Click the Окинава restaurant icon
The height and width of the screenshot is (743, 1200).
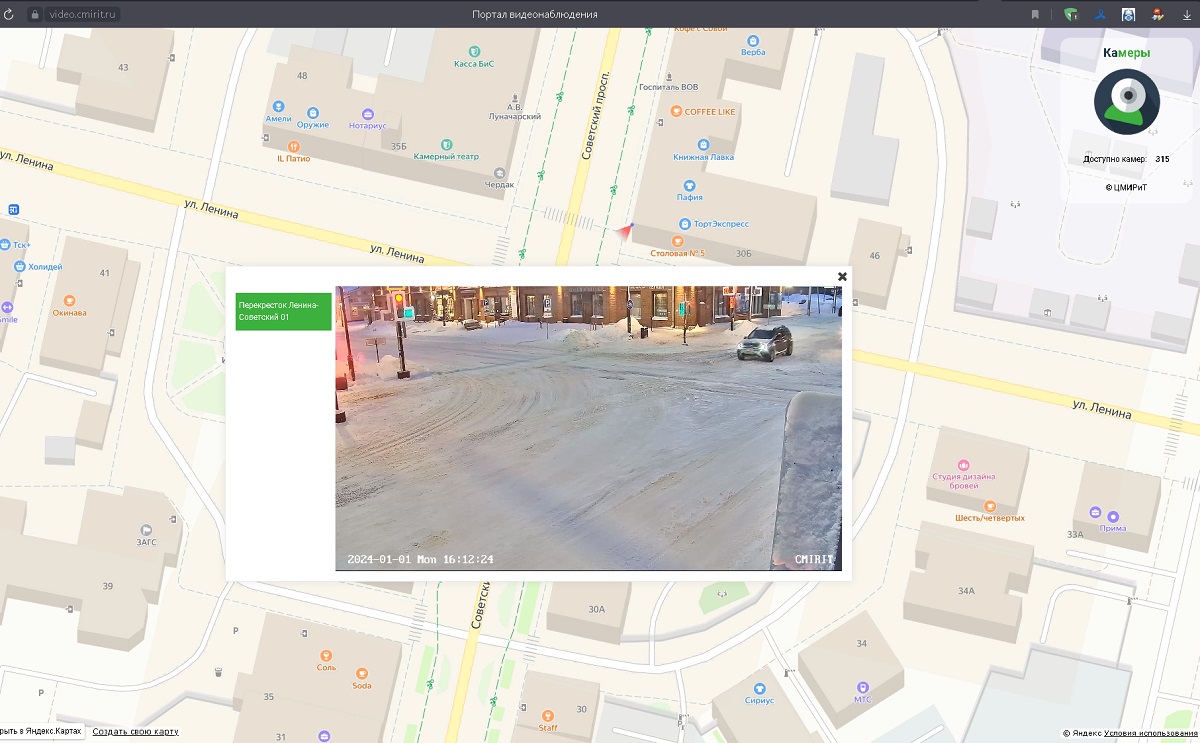[x=70, y=300]
